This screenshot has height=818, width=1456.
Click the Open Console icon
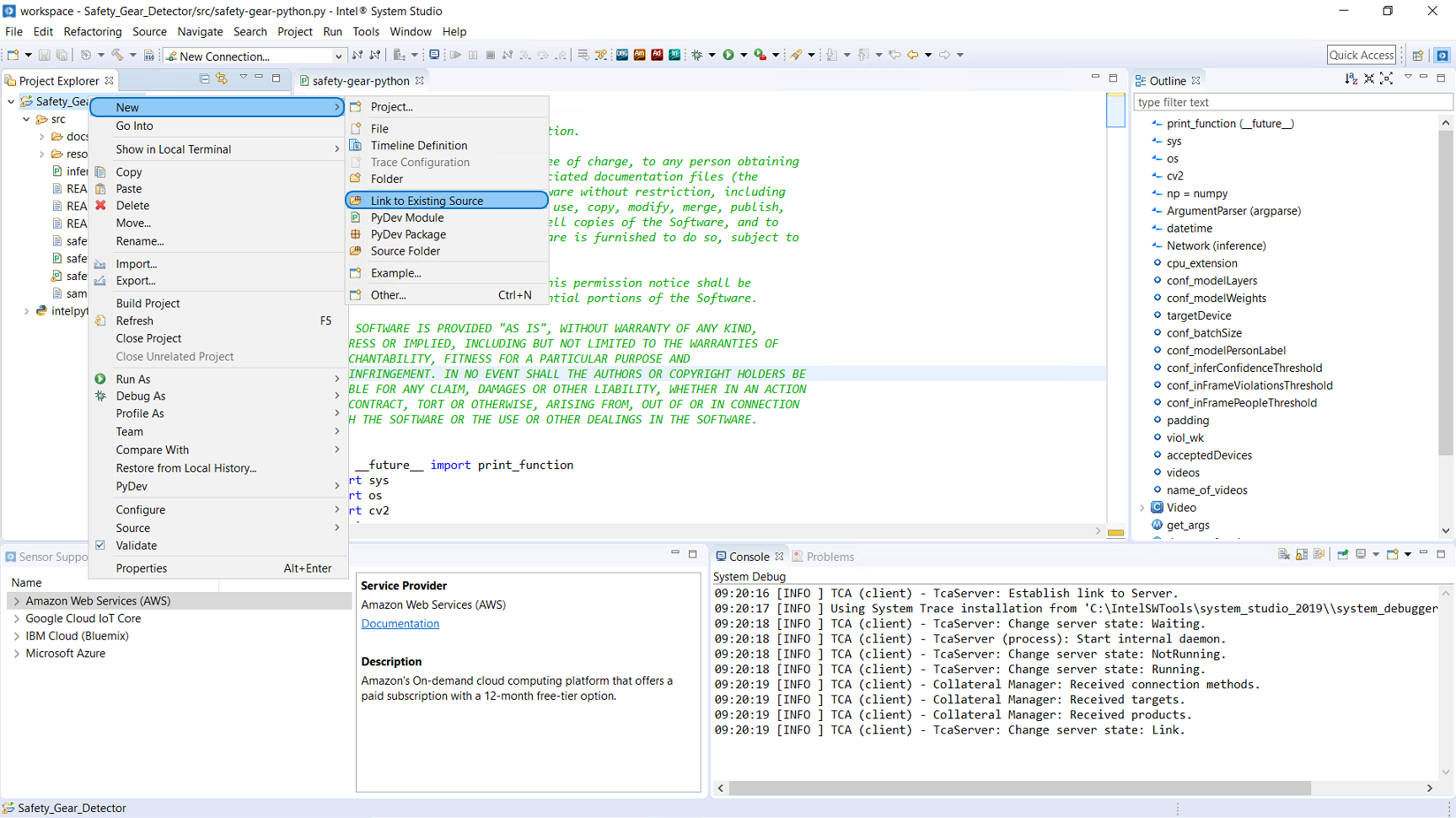coord(1393,554)
